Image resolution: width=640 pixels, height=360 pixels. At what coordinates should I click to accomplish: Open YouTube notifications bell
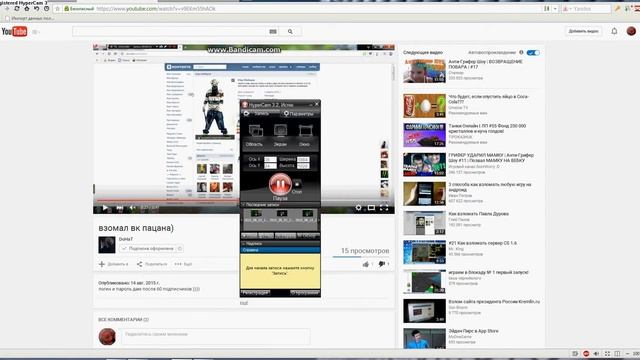614,31
